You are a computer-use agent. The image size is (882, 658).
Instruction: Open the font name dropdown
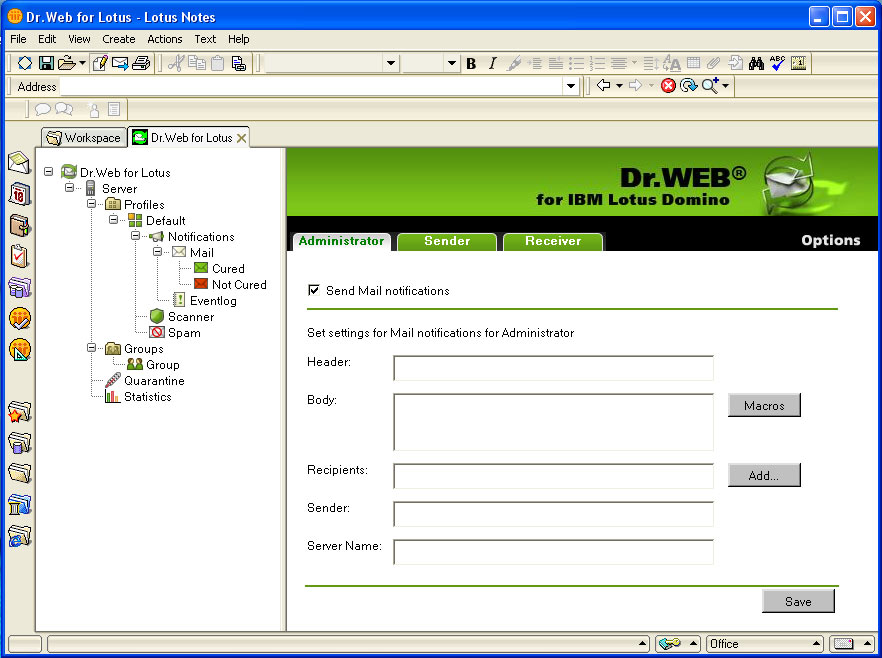point(391,63)
